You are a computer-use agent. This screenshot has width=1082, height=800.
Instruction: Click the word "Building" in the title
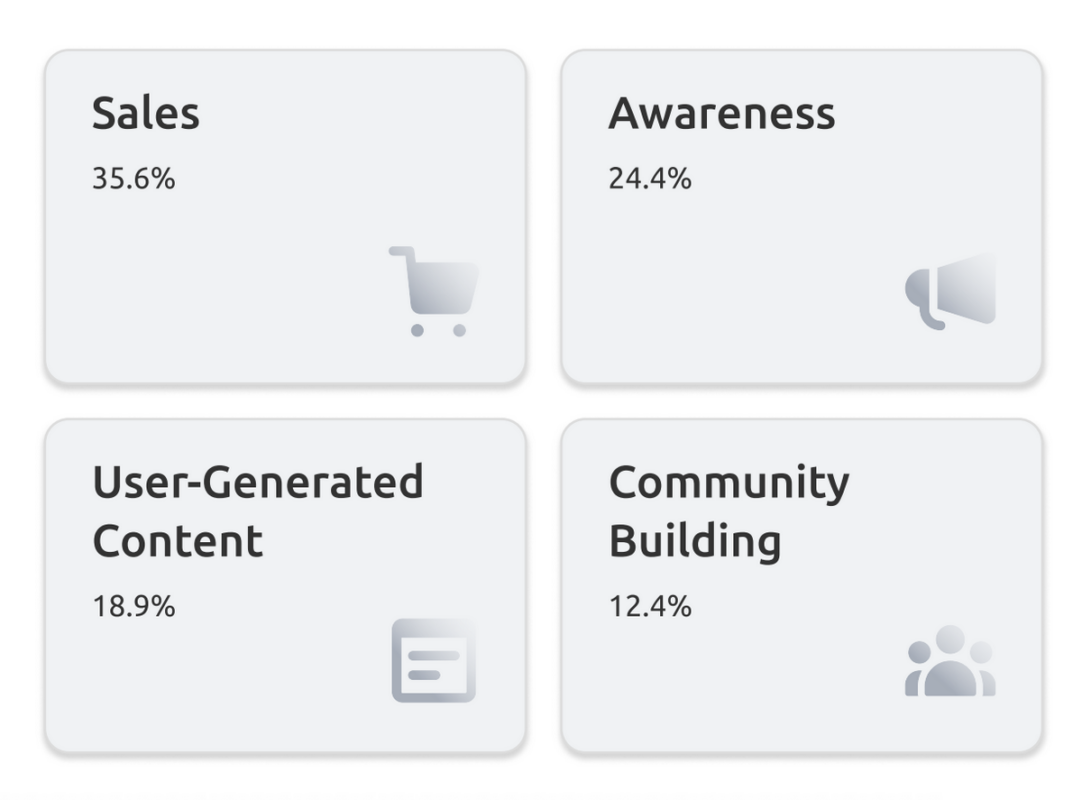tap(694, 541)
